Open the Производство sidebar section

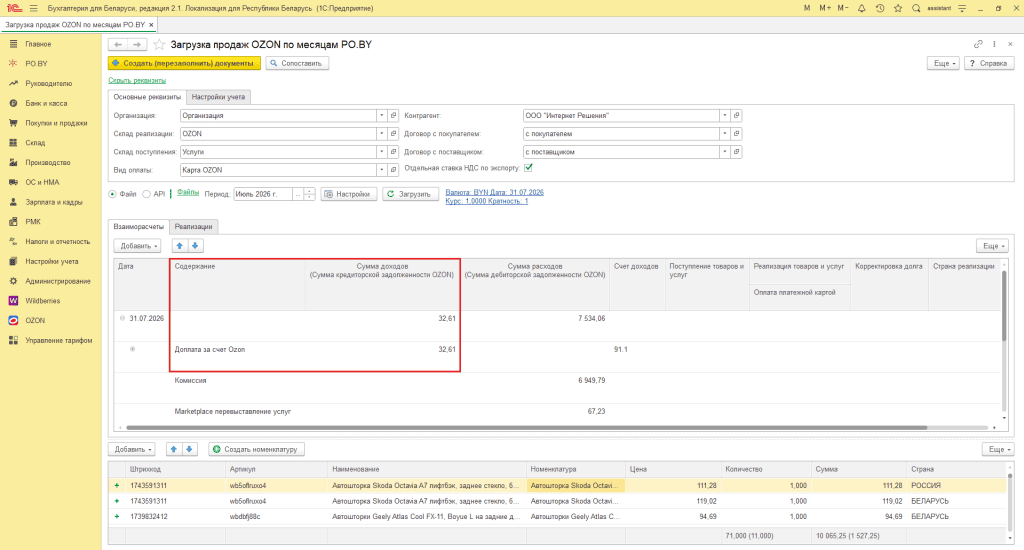48,162
